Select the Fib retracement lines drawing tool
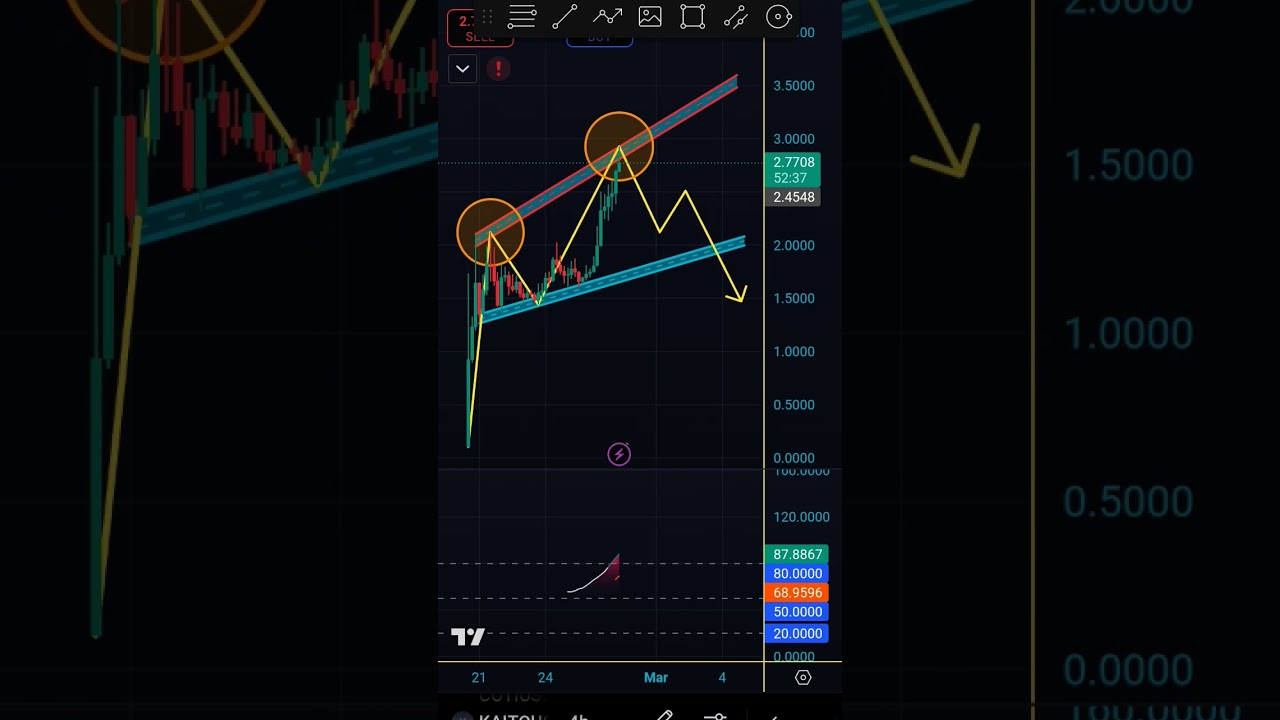The height and width of the screenshot is (720, 1280). click(x=522, y=16)
